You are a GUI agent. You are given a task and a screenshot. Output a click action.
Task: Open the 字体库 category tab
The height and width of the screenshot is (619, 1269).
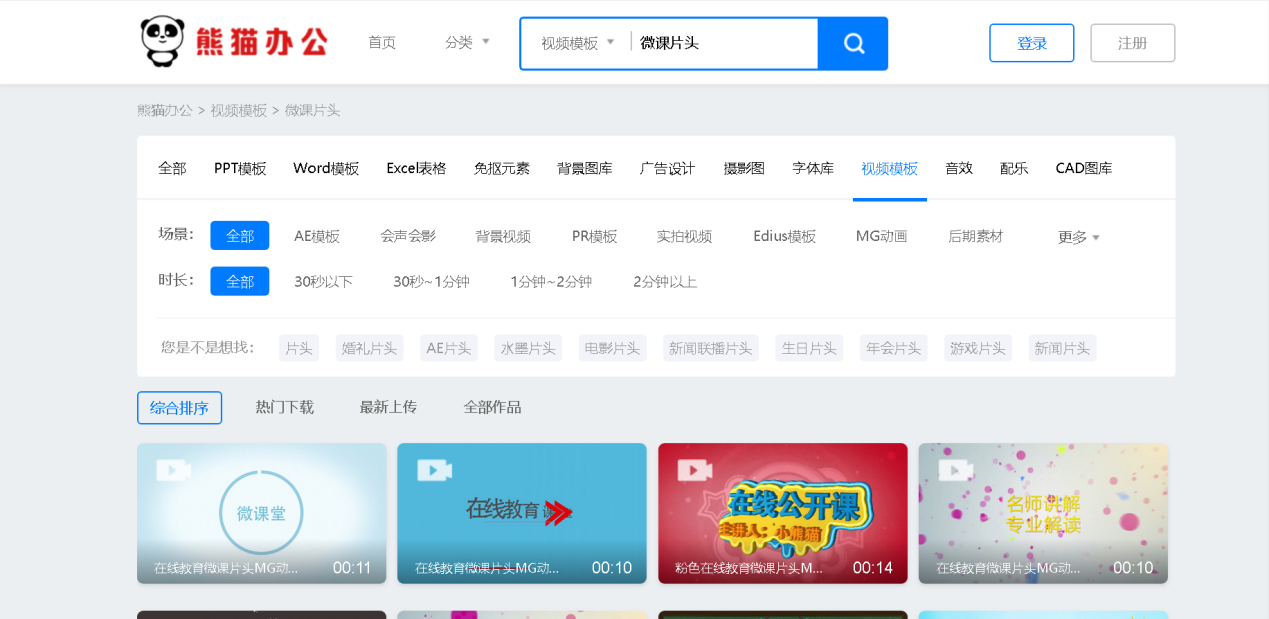click(x=813, y=168)
